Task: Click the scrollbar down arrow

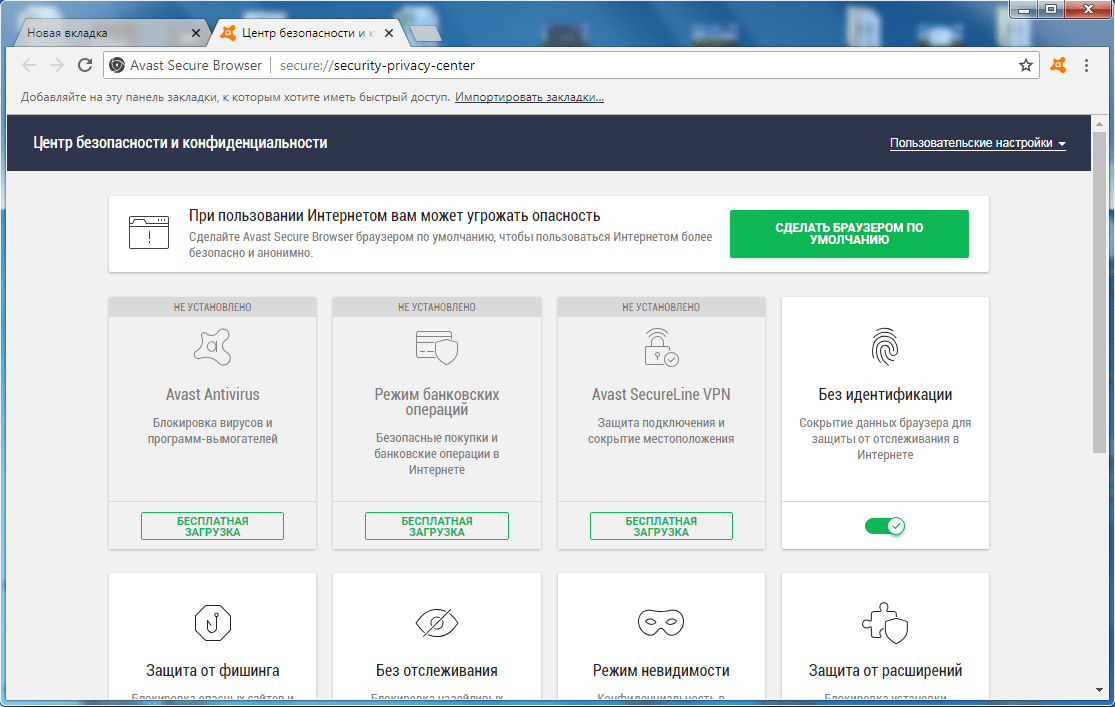Action: point(1100,690)
